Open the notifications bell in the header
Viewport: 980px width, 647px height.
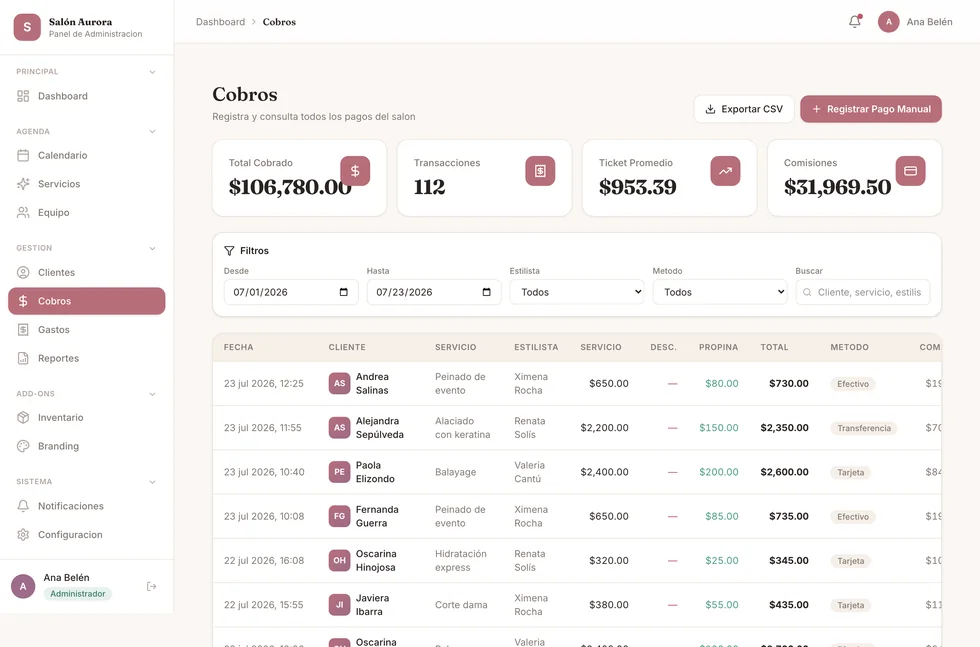click(854, 22)
